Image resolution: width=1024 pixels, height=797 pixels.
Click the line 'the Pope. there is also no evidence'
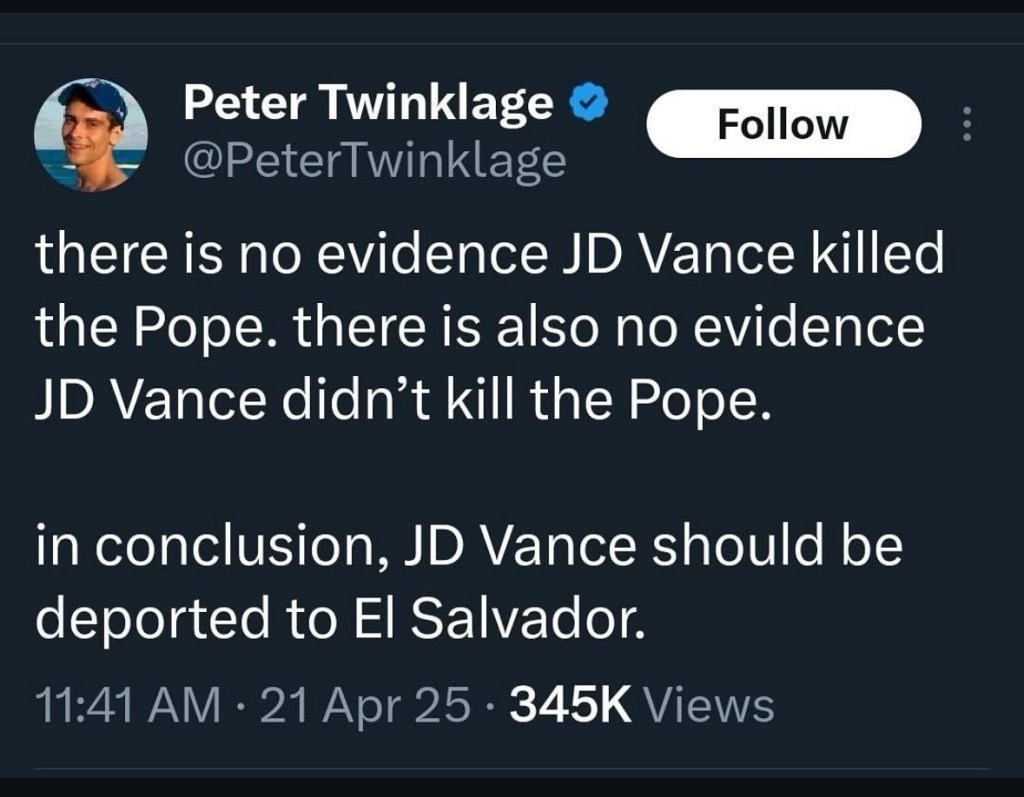[480, 327]
